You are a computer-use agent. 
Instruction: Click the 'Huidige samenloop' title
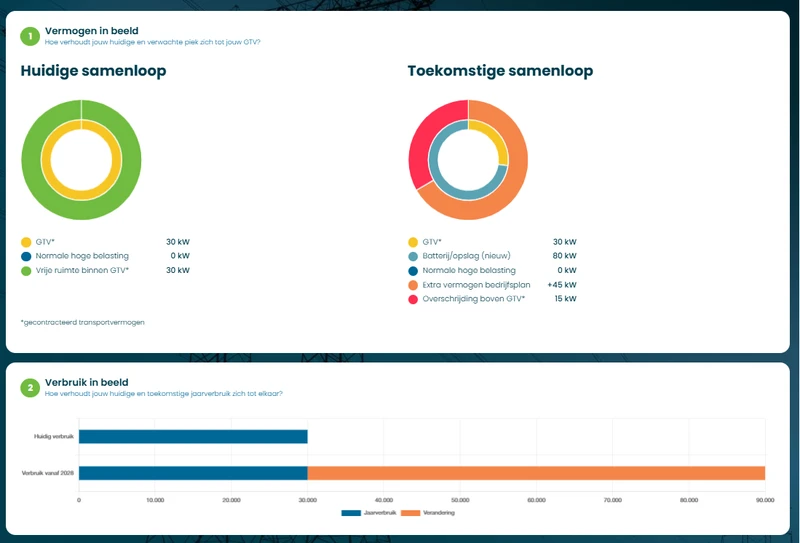(93, 71)
